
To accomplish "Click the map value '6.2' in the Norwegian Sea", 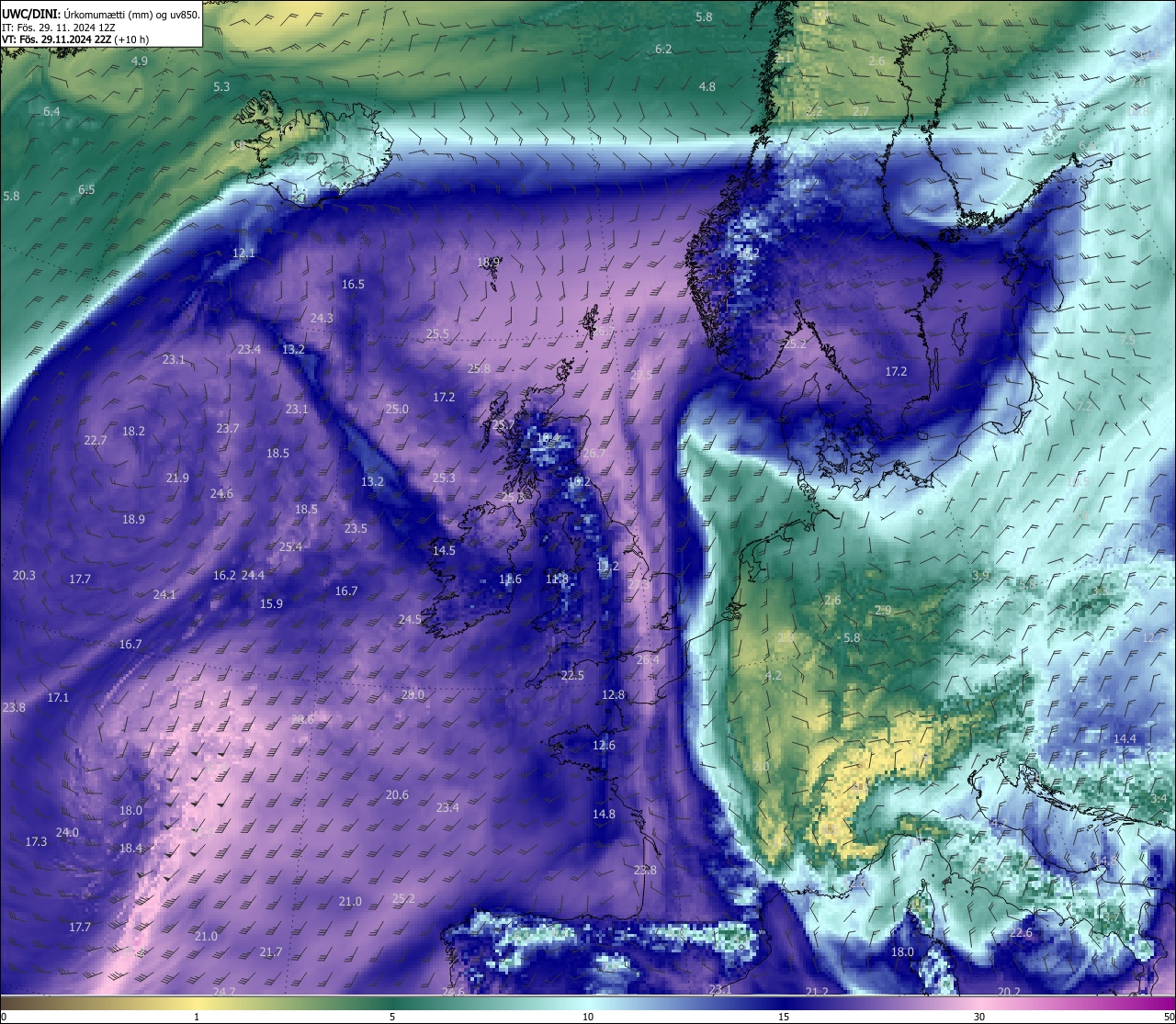I will click(663, 49).
